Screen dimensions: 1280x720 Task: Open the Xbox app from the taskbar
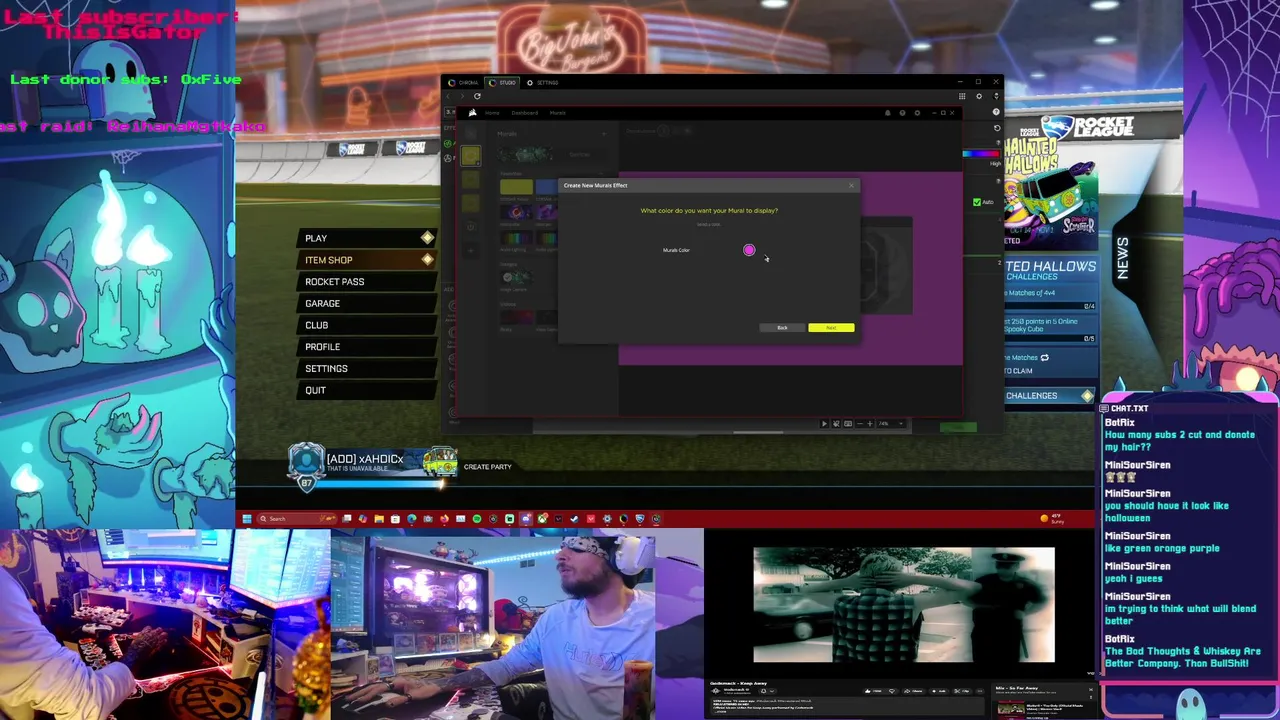pyautogui.click(x=542, y=519)
